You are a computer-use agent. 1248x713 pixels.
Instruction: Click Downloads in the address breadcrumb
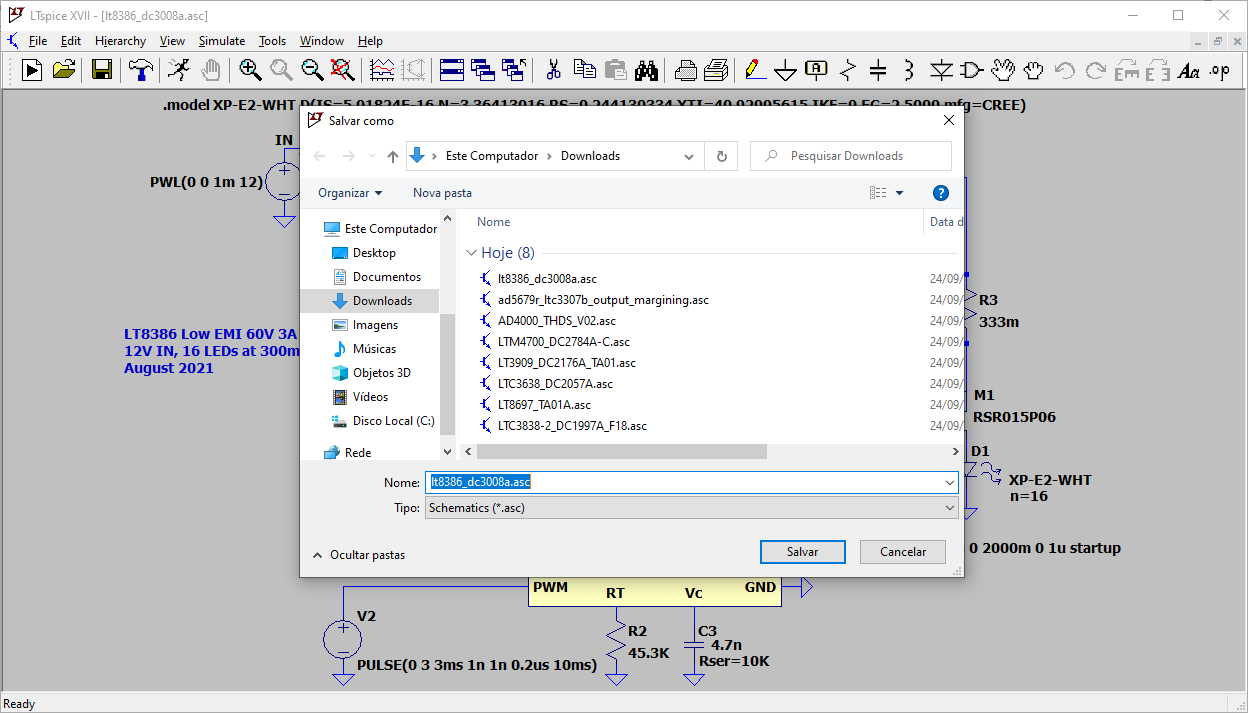[x=590, y=156]
